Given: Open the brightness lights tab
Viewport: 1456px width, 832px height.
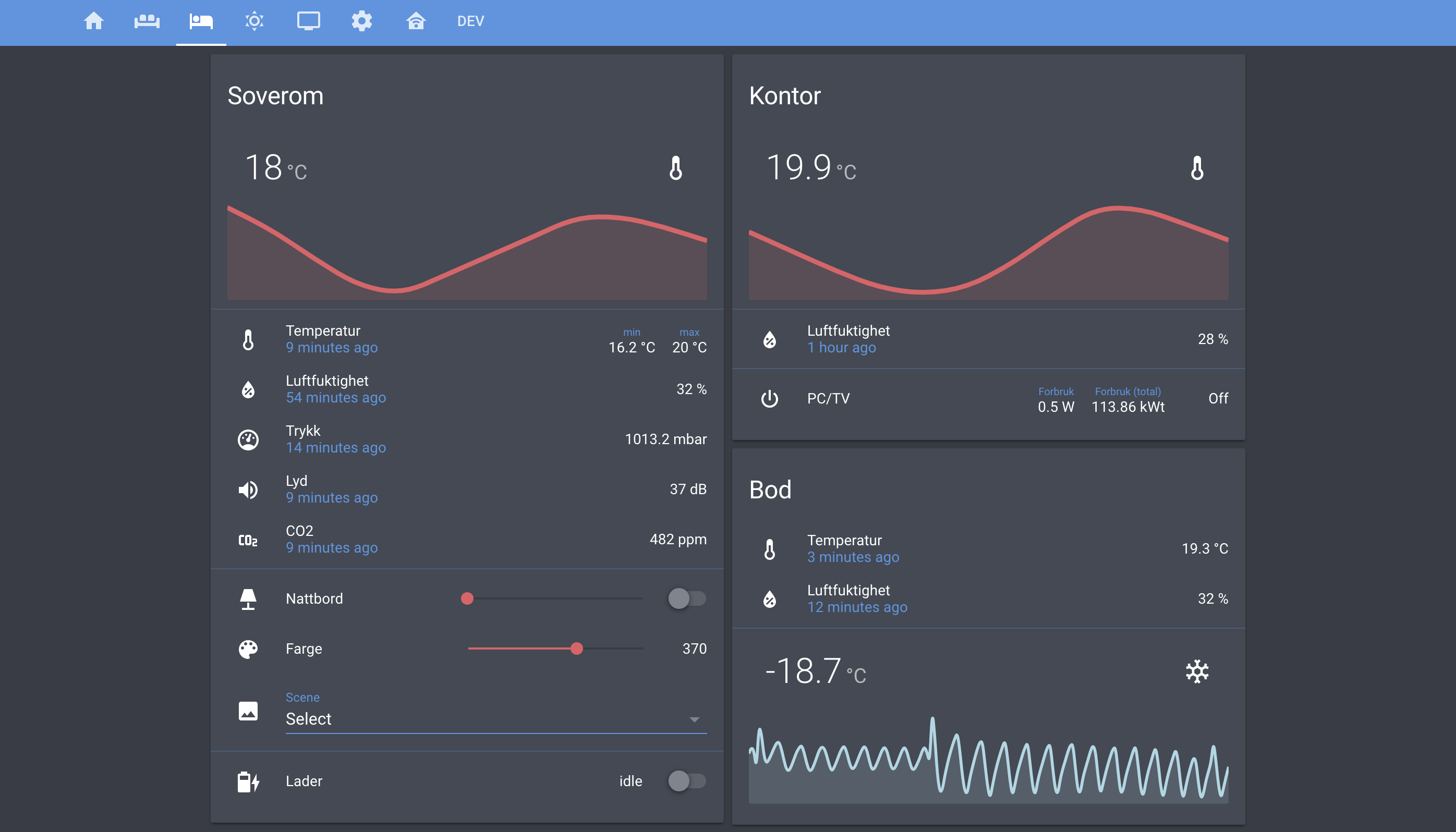Looking at the screenshot, I should coord(254,21).
